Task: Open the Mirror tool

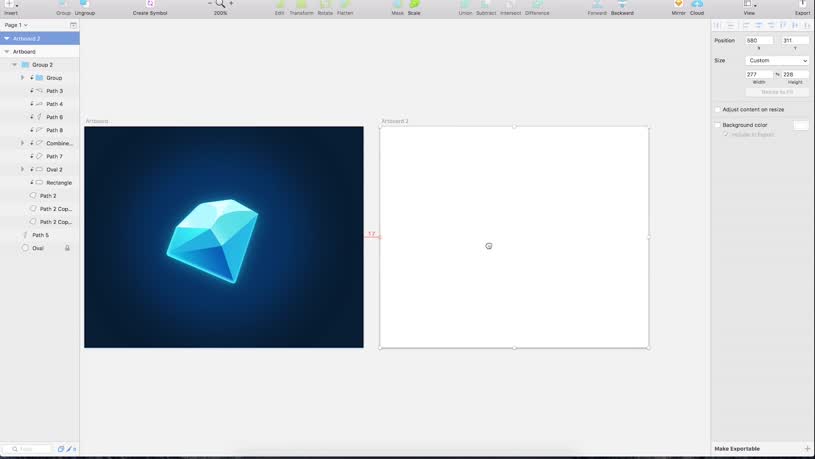Action: (678, 4)
